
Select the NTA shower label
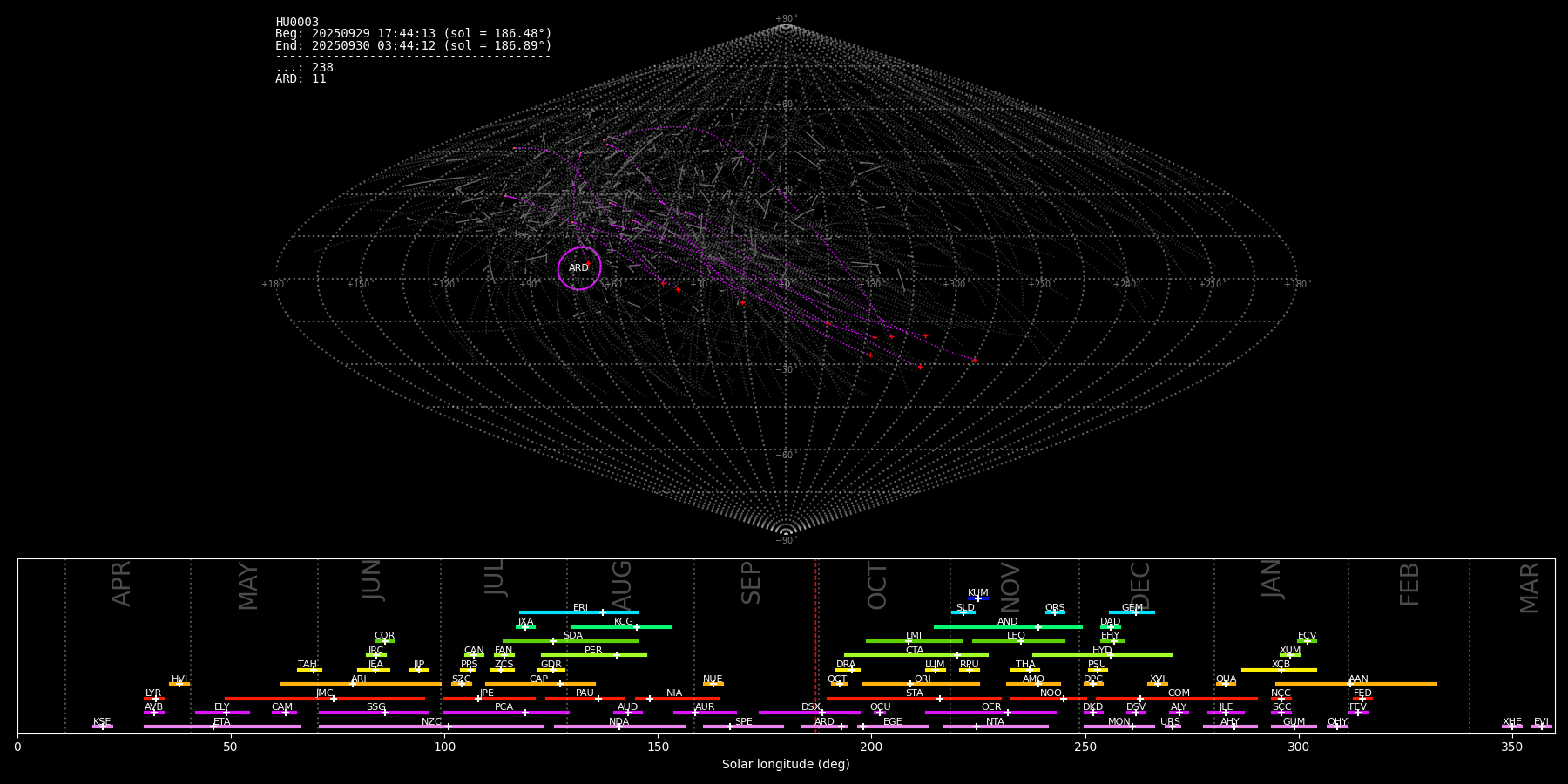click(996, 722)
